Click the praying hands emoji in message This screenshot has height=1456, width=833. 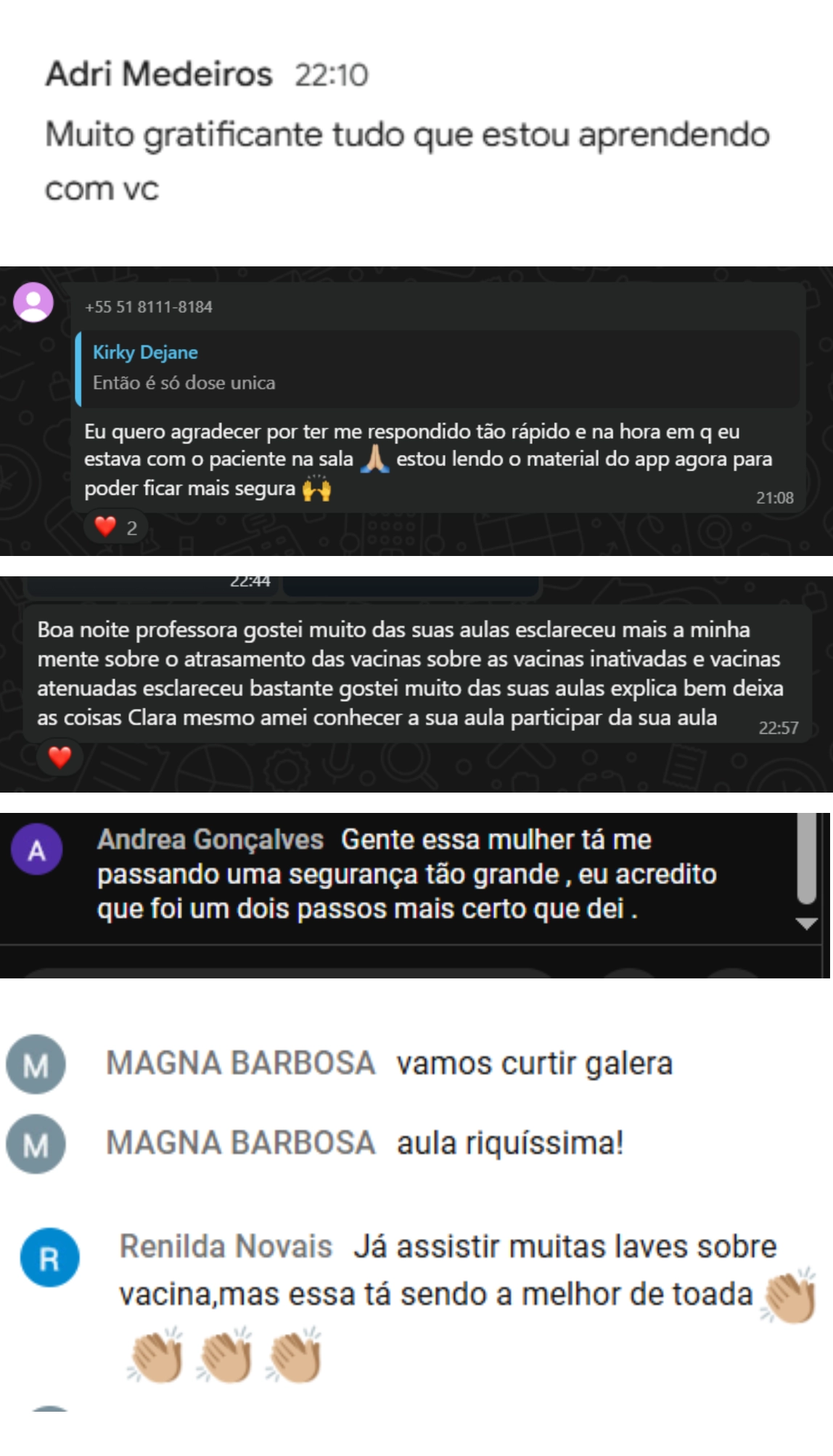click(374, 459)
